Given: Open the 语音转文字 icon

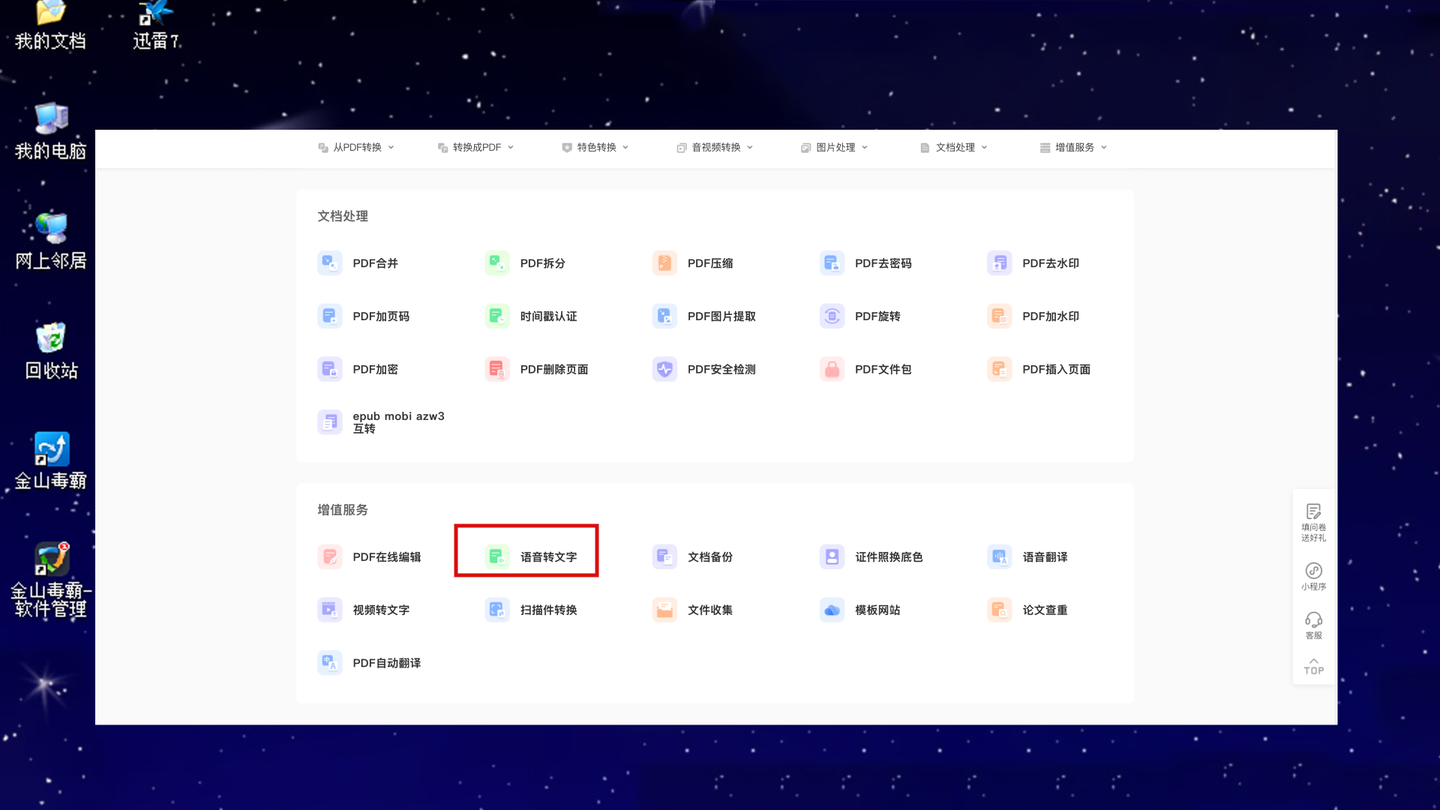Looking at the screenshot, I should click(x=497, y=557).
